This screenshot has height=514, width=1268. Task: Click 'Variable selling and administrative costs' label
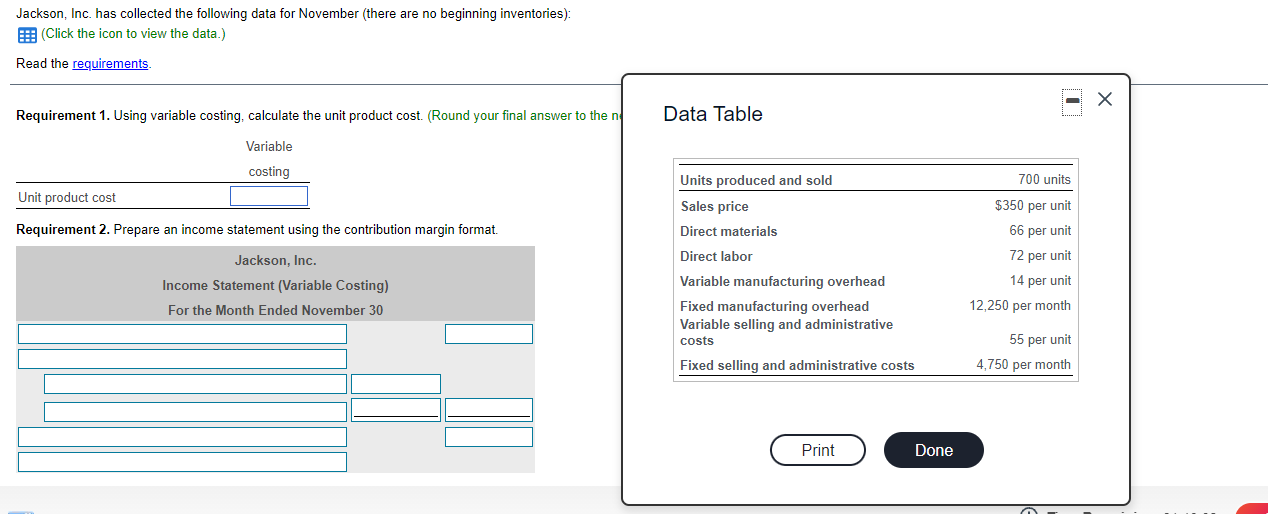tap(786, 333)
